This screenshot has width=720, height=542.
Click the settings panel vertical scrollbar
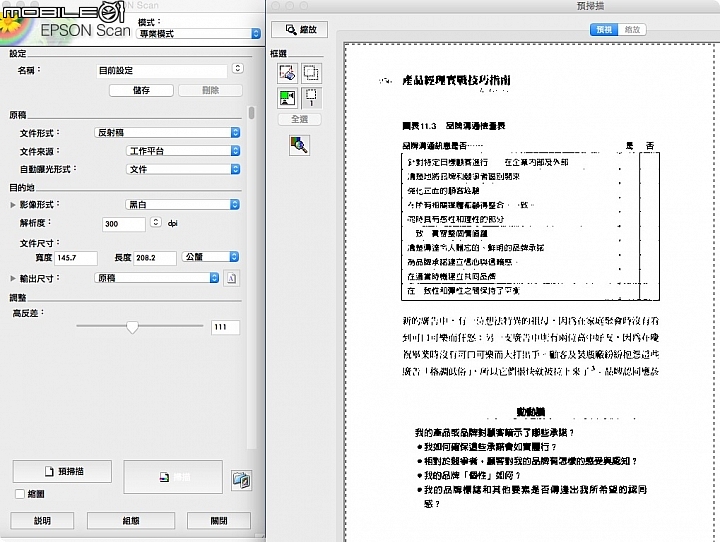point(251,277)
